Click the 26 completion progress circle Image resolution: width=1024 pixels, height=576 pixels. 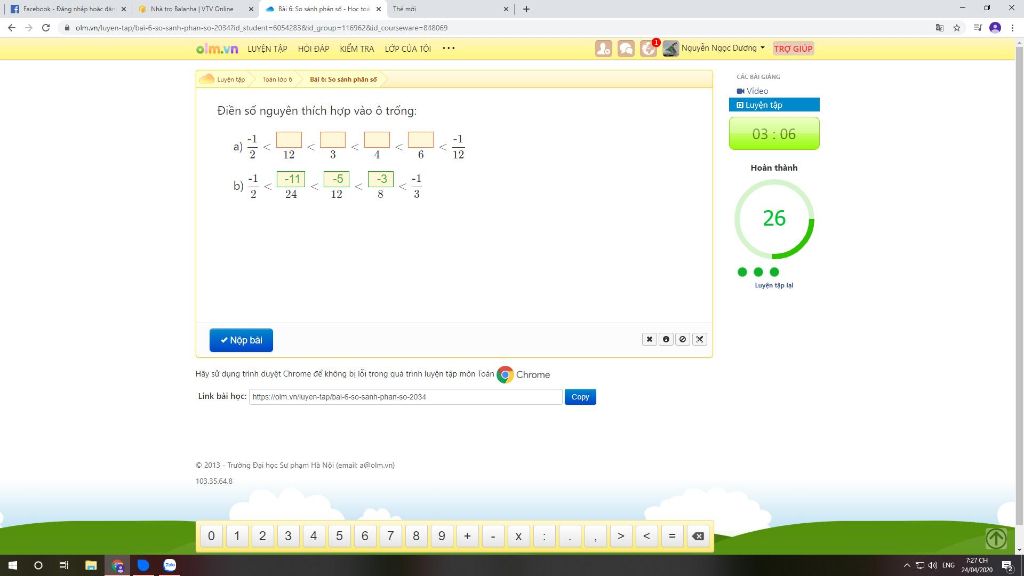[774, 219]
